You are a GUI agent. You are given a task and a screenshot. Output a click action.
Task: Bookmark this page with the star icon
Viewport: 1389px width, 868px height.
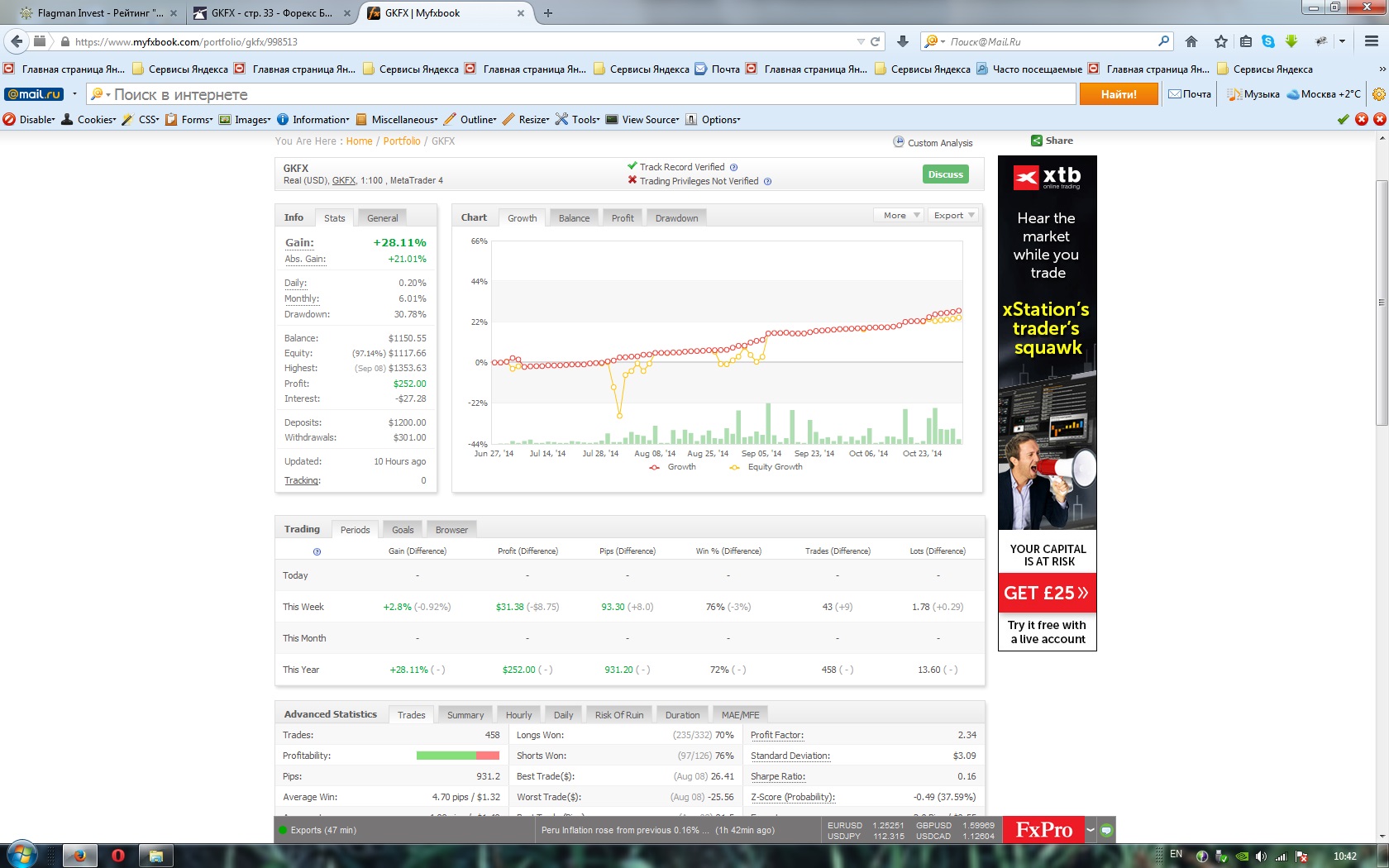coord(1221,41)
